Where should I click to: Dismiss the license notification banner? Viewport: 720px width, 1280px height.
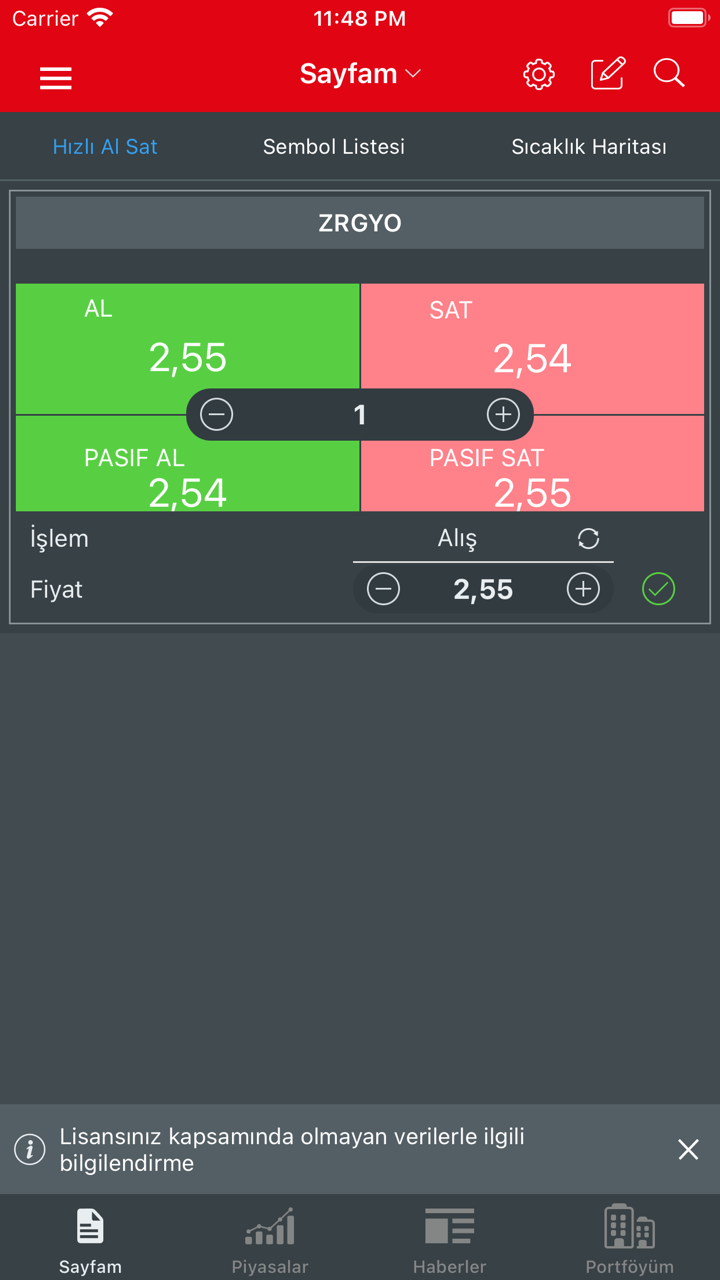(x=688, y=1149)
